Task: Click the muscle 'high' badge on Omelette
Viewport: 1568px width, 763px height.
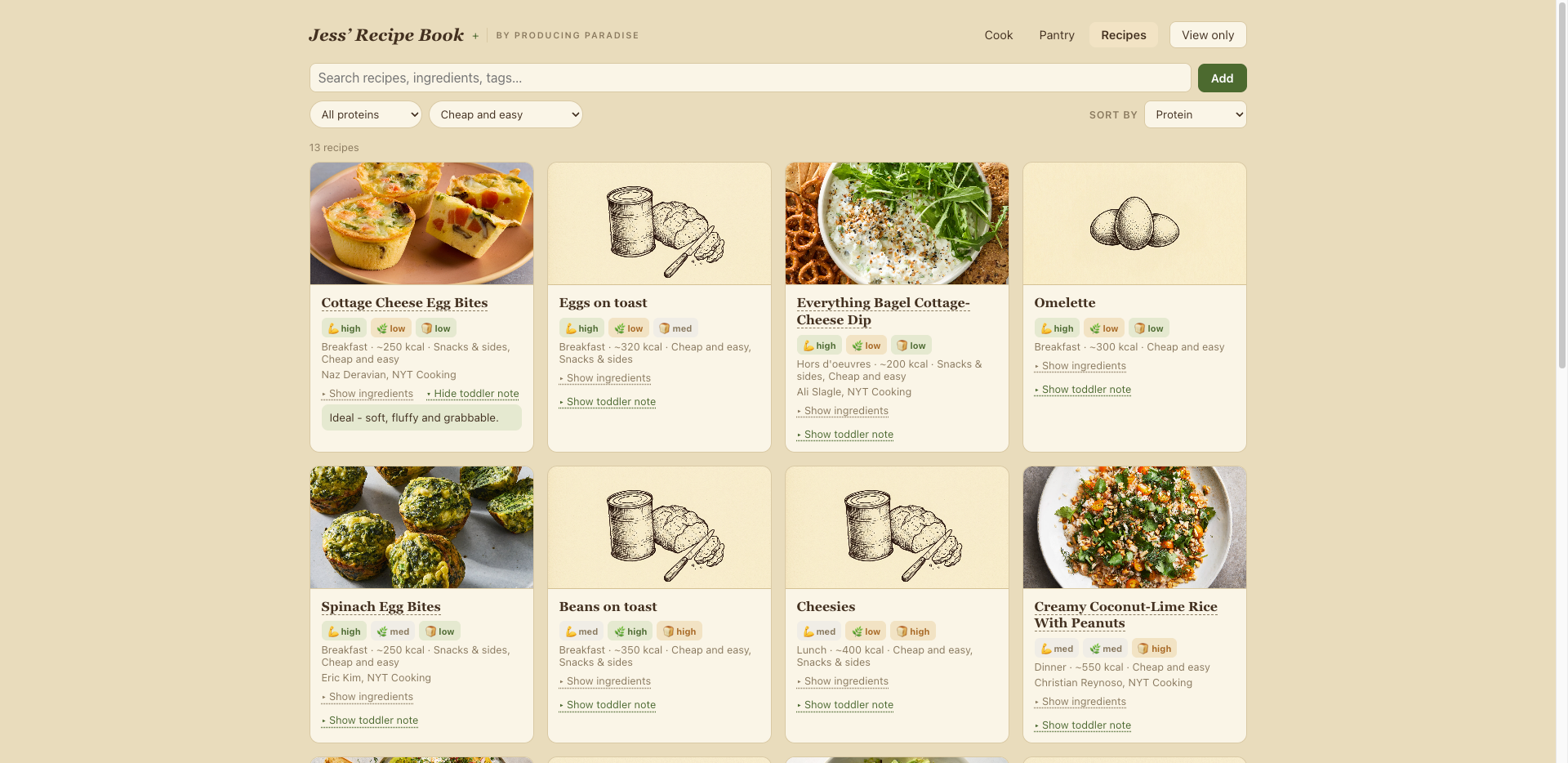Action: coord(1057,328)
